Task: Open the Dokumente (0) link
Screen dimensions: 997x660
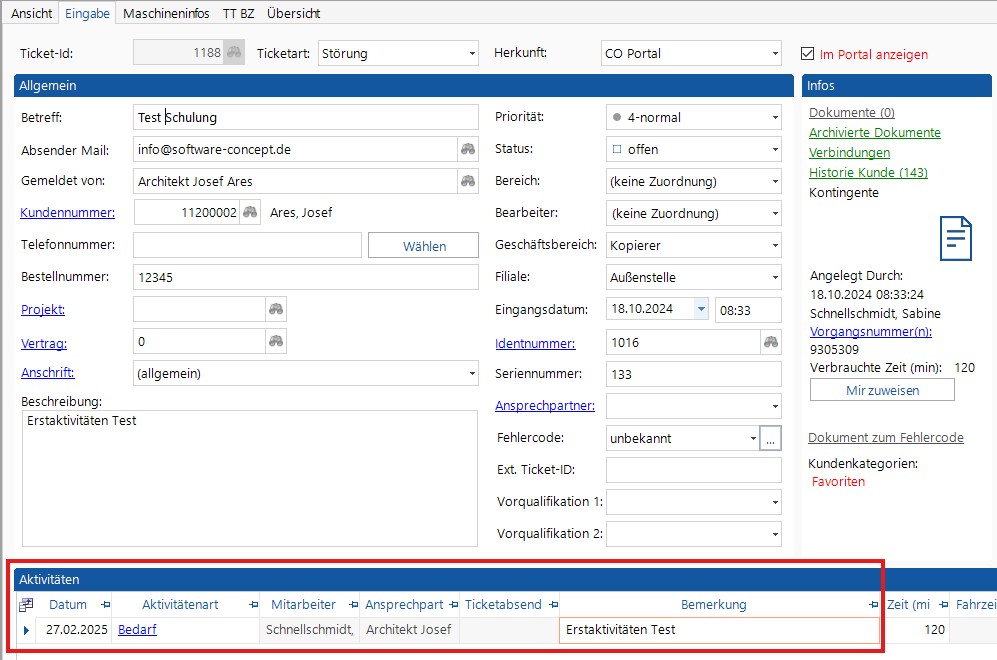Action: pos(851,113)
